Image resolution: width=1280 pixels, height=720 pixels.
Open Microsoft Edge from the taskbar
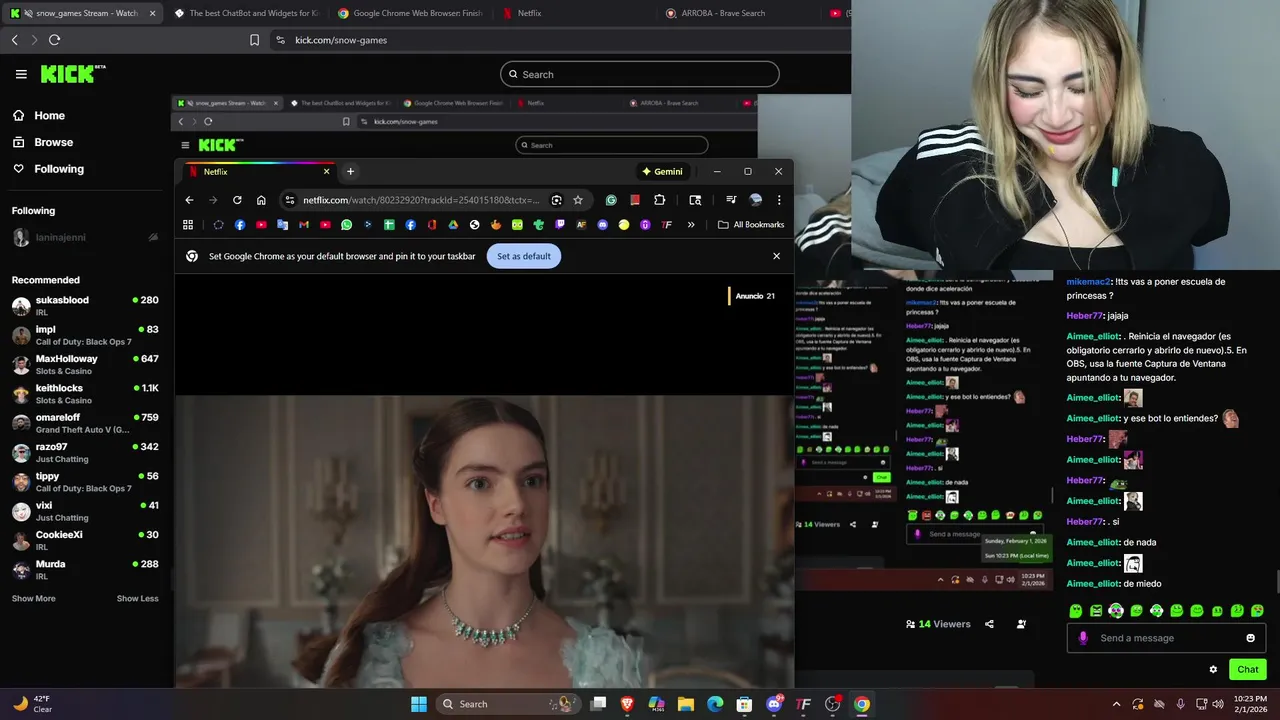coord(715,704)
